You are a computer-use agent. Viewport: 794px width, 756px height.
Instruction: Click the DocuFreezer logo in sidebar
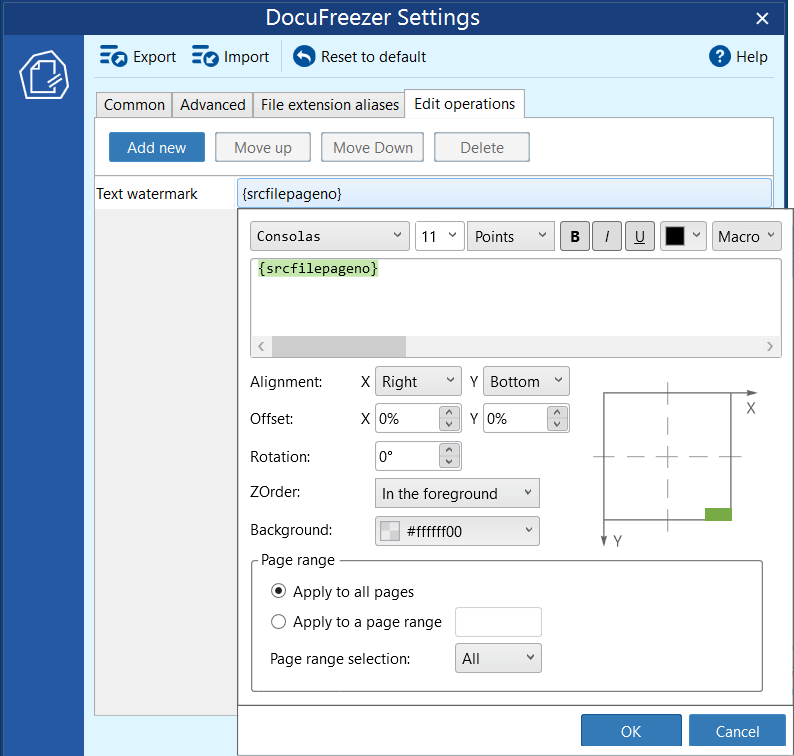tap(44, 75)
